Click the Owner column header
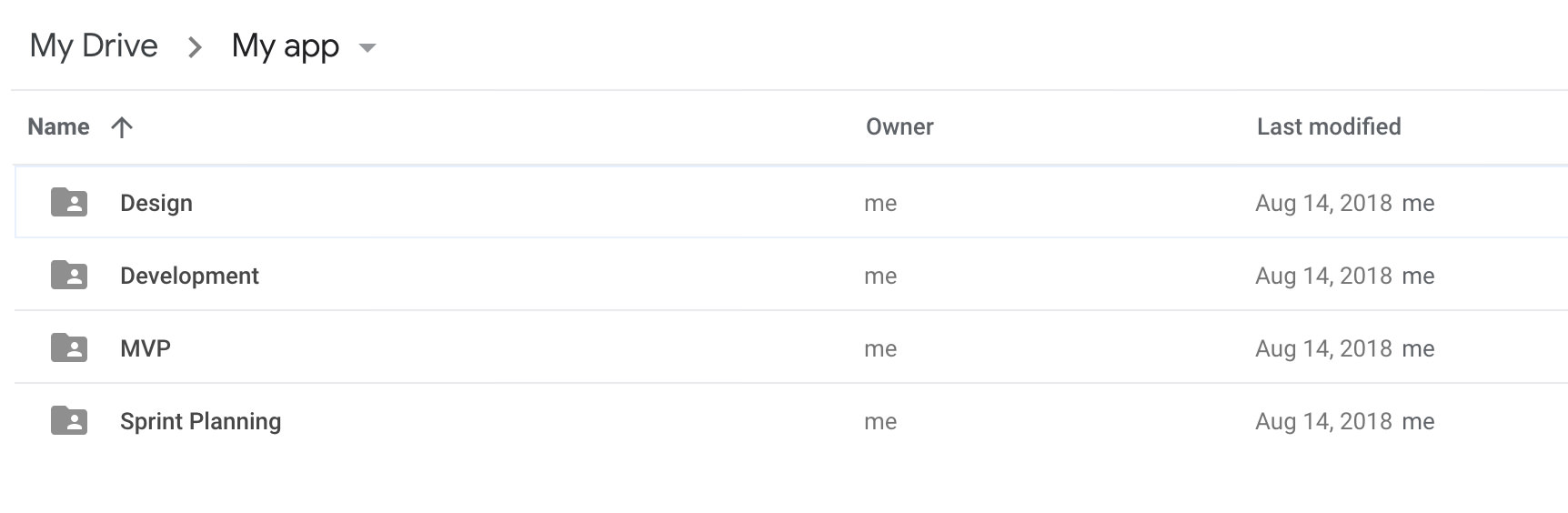 (900, 126)
